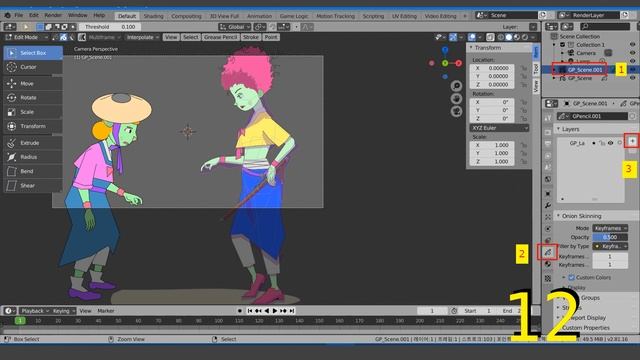Choose the Radius tool
Viewport: 640px width, 360px height.
pos(33,157)
